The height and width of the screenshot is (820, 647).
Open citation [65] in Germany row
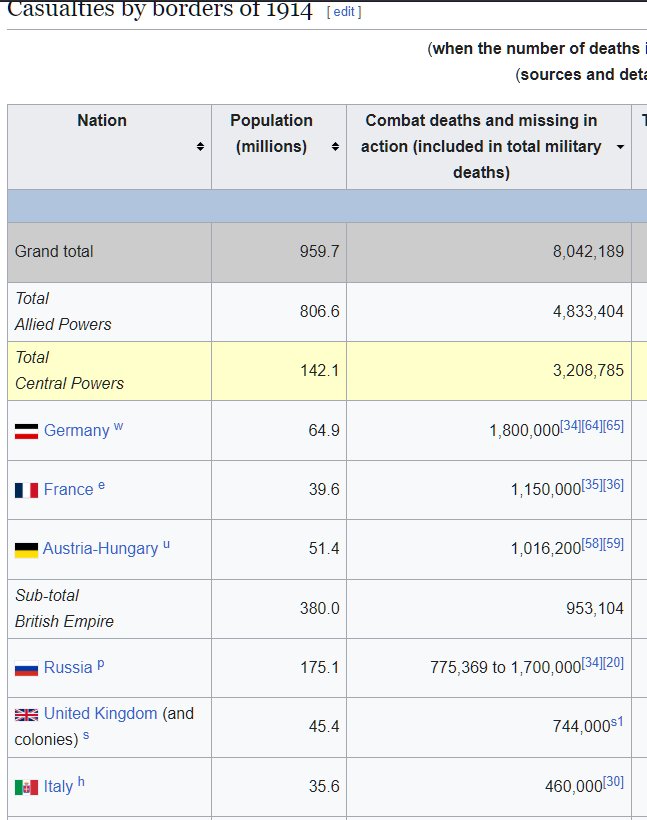[x=614, y=426]
